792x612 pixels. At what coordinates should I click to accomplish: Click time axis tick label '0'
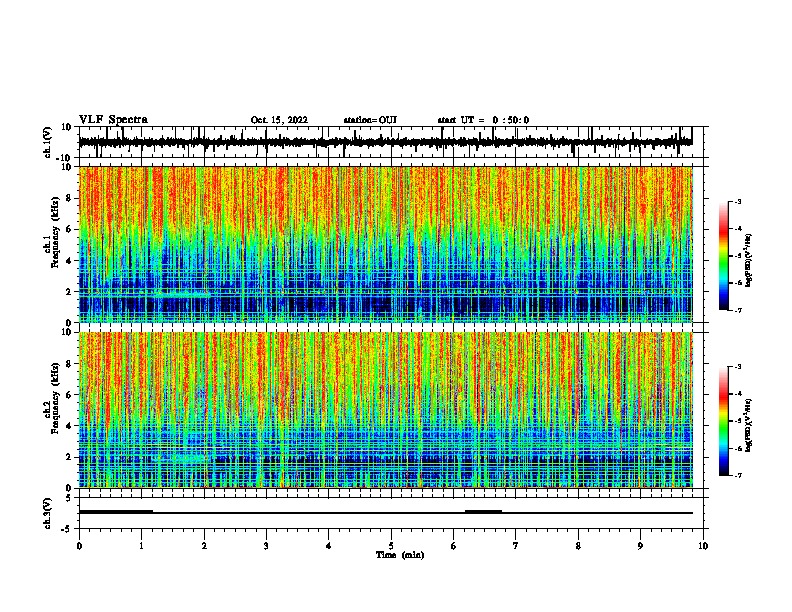(79, 546)
